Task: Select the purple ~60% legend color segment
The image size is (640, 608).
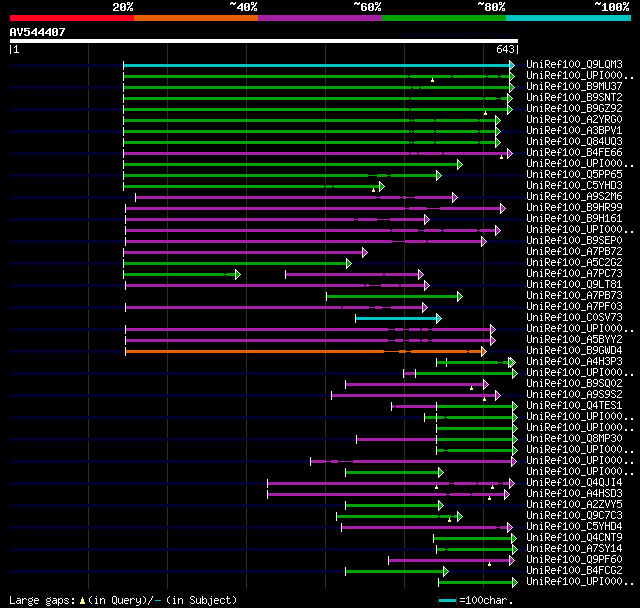Action: 320,18
